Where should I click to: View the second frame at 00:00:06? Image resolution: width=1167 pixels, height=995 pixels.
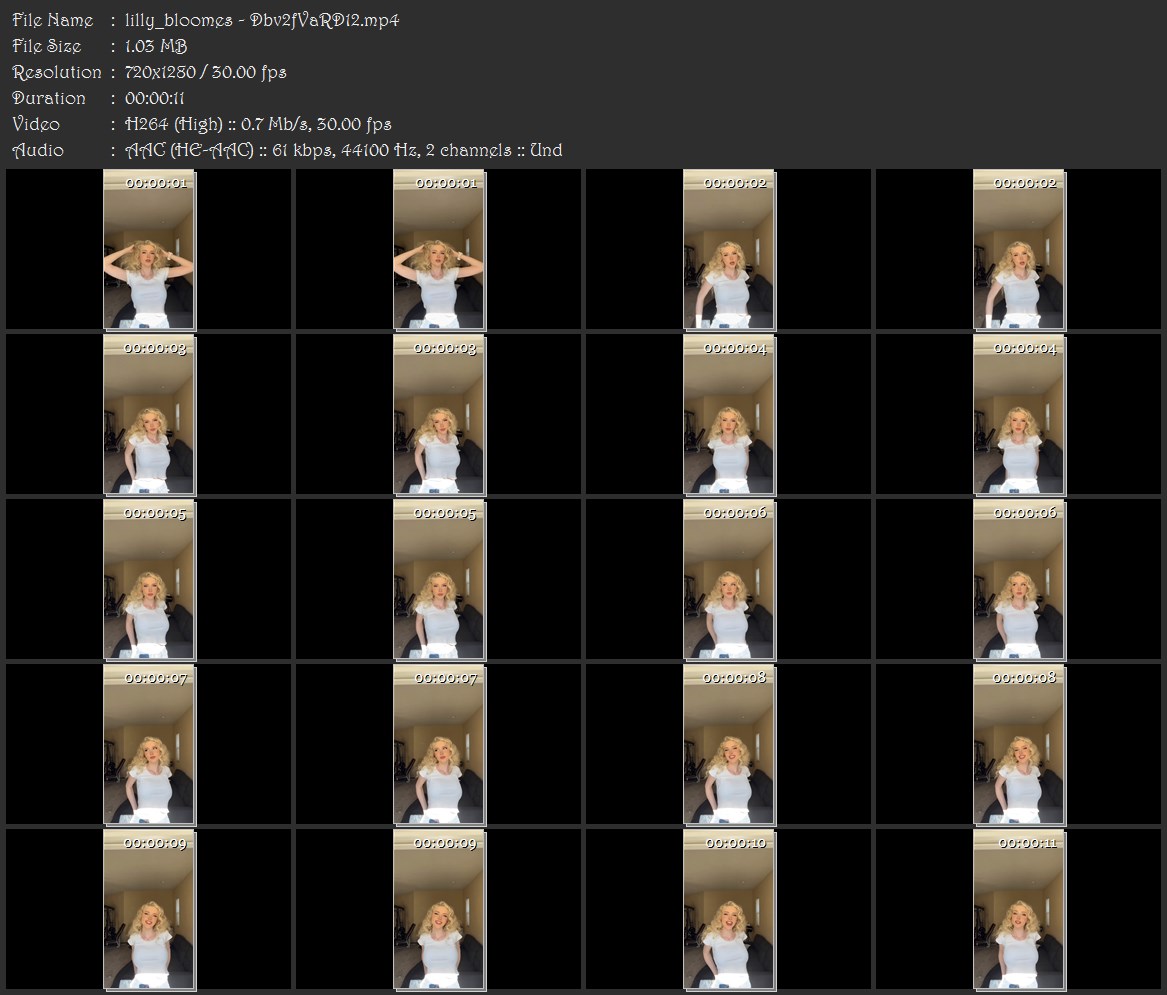point(1020,580)
